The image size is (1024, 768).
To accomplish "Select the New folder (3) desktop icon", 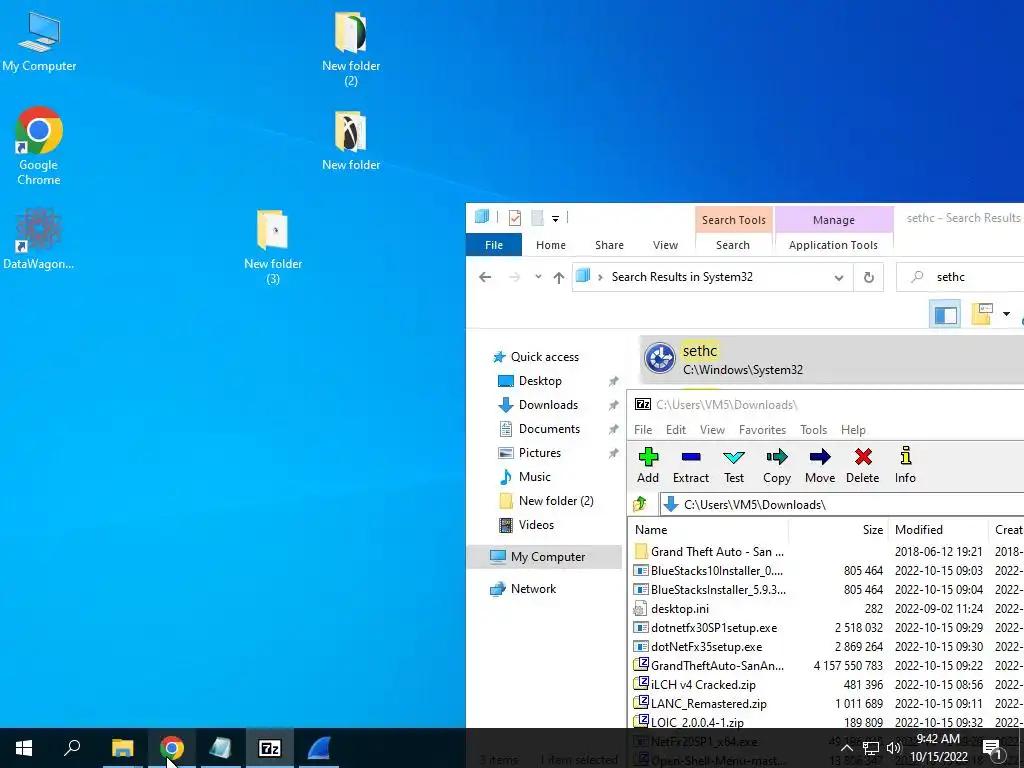I will (x=273, y=247).
